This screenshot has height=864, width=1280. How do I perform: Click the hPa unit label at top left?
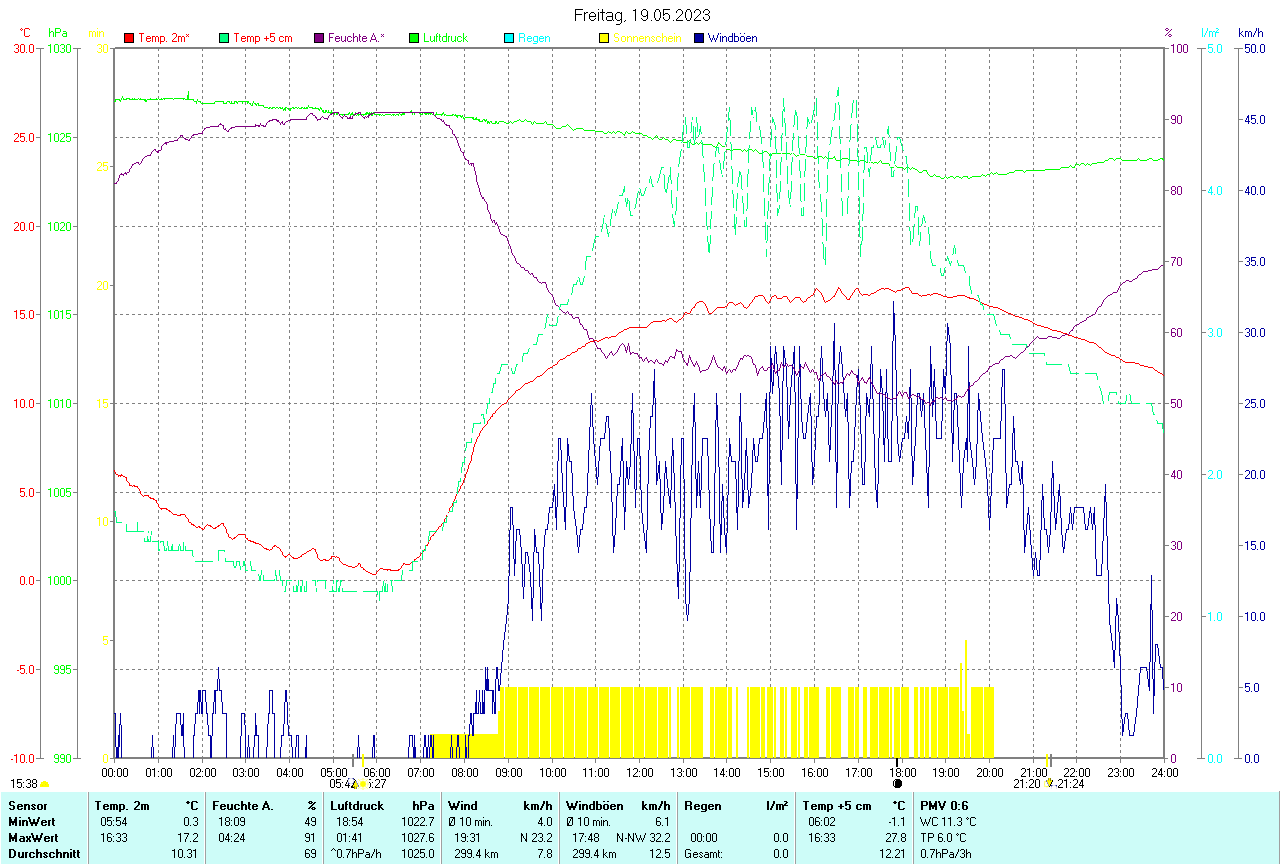(x=58, y=33)
